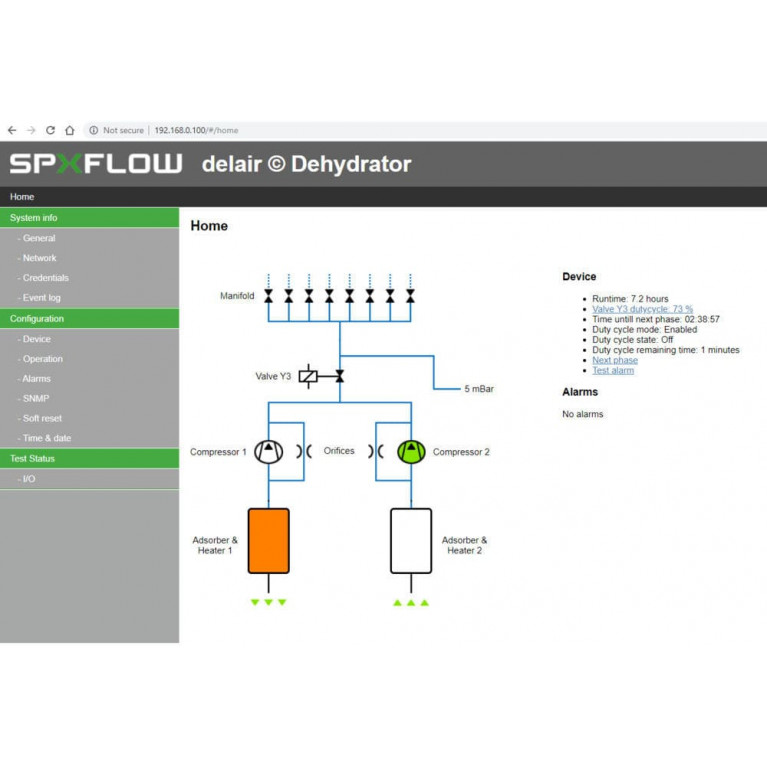
Task: Click the browser home icon
Action: click(69, 130)
